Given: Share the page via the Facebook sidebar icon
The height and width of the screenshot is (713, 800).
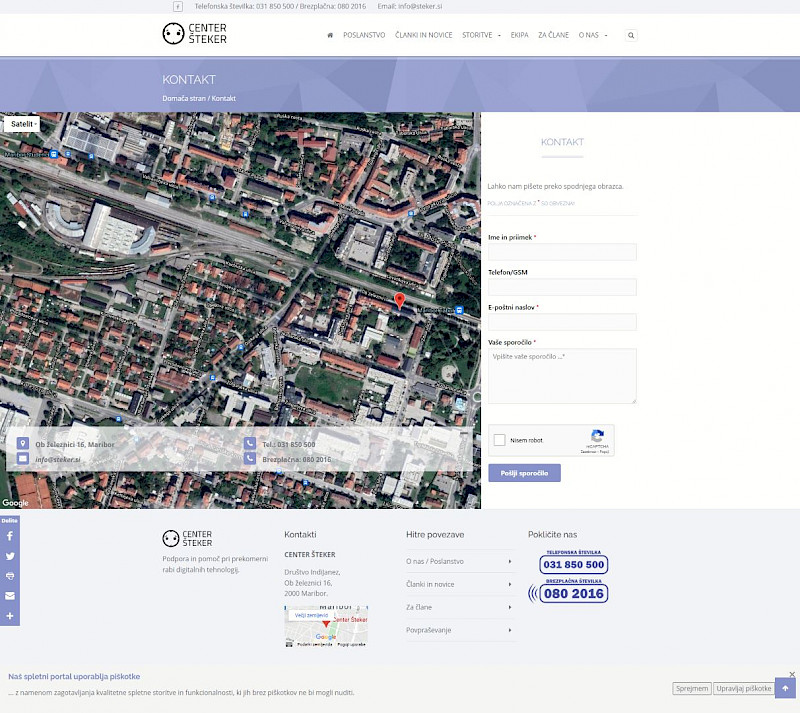Looking at the screenshot, I should [10, 536].
